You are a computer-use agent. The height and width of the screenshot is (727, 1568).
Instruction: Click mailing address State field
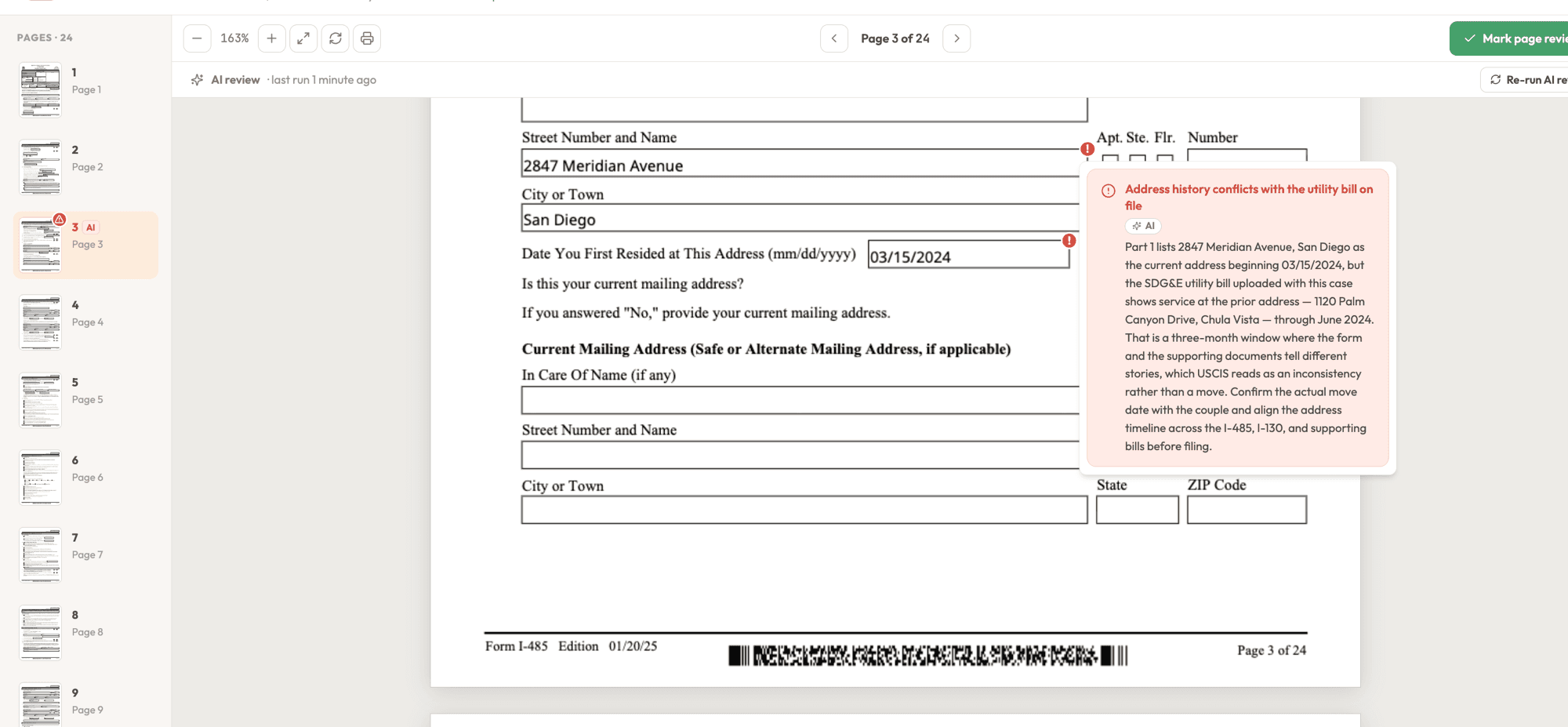tap(1138, 510)
